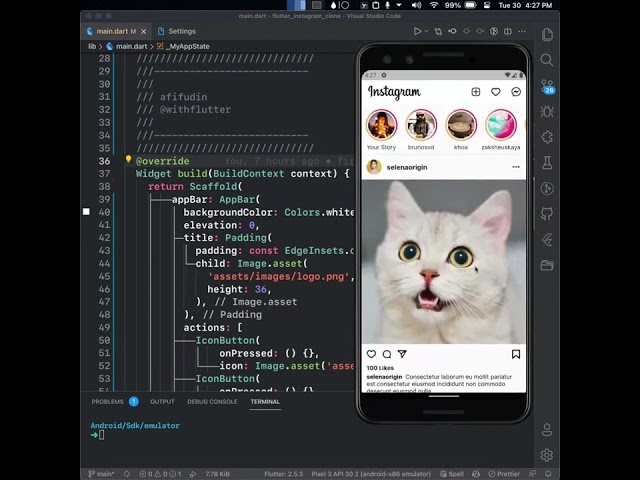Run the Dart file with play button
Image resolution: width=640 pixels, height=480 pixels.
point(417,31)
